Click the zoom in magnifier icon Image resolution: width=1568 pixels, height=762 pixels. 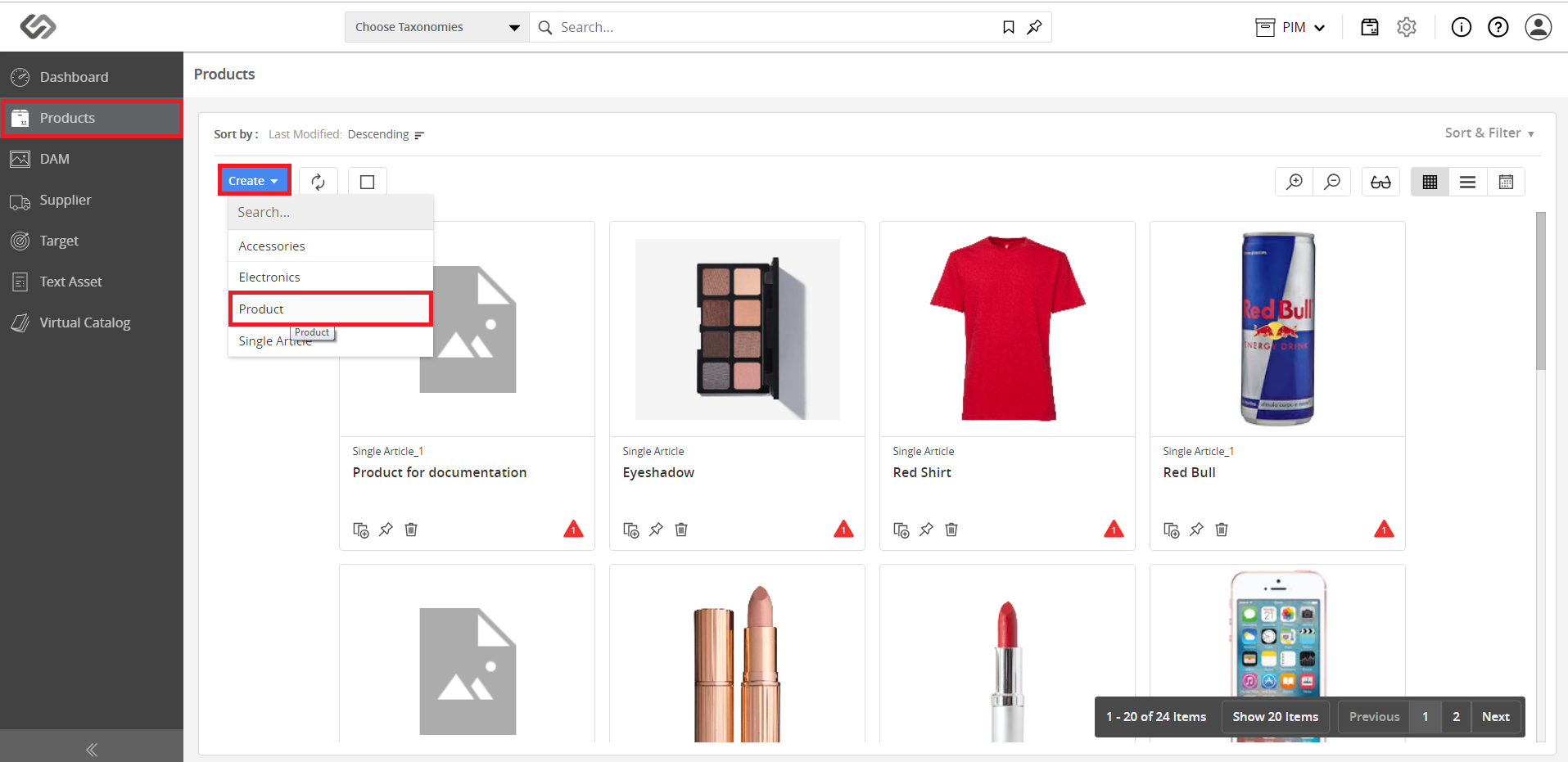pos(1295,182)
